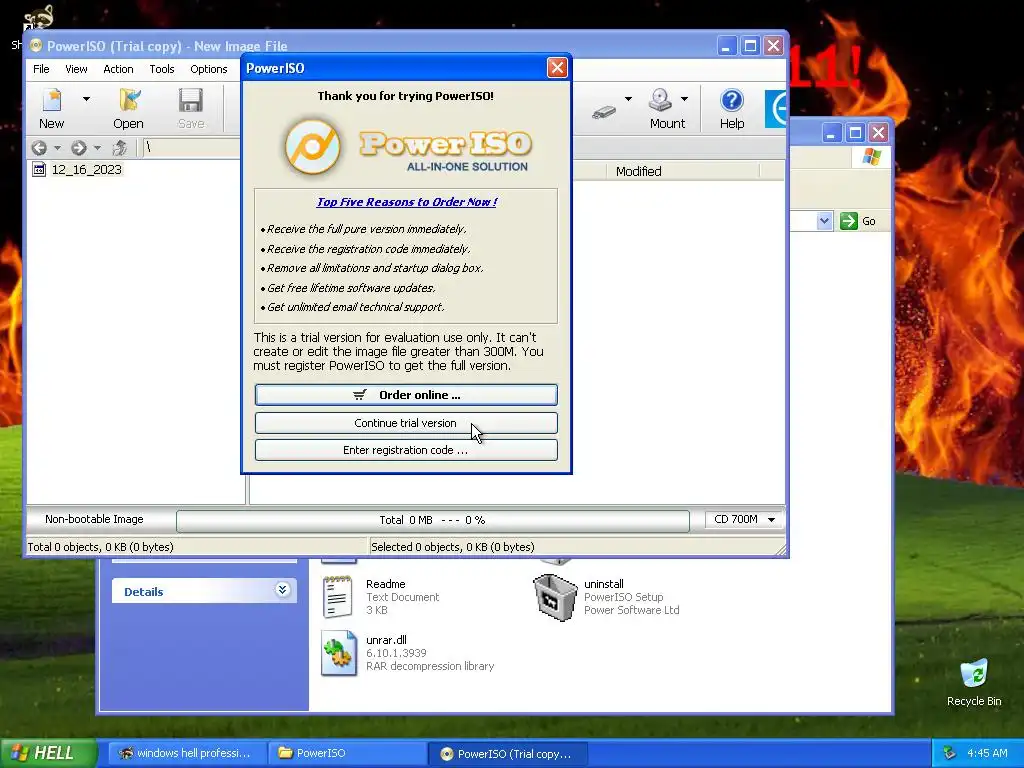Open the Action menu
1024x768 pixels.
pos(118,69)
